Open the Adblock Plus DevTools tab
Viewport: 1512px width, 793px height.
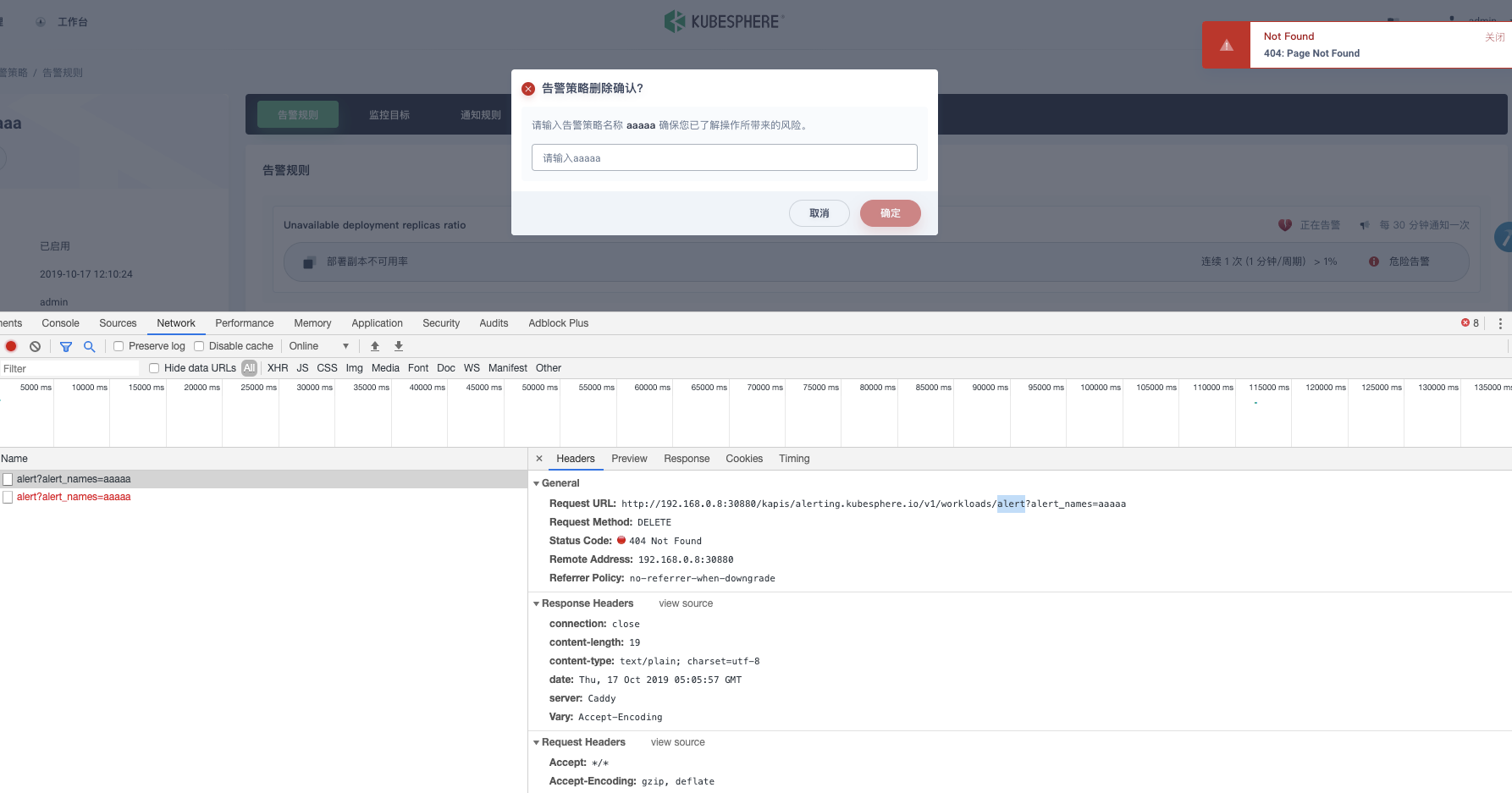coord(559,323)
